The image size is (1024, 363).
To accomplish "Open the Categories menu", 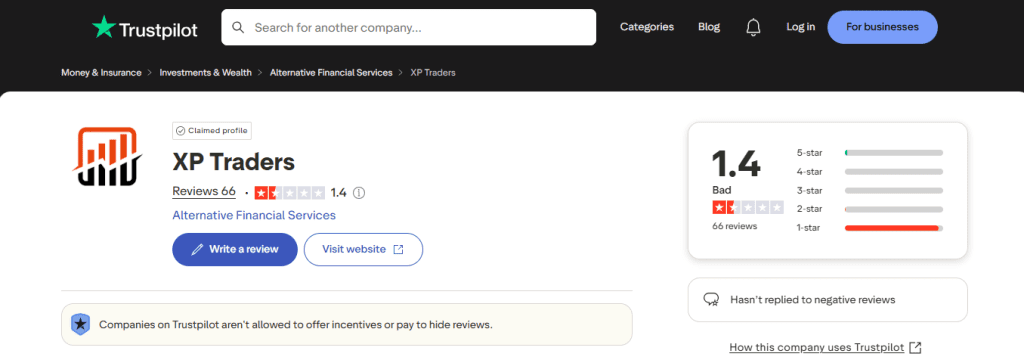I will (647, 27).
